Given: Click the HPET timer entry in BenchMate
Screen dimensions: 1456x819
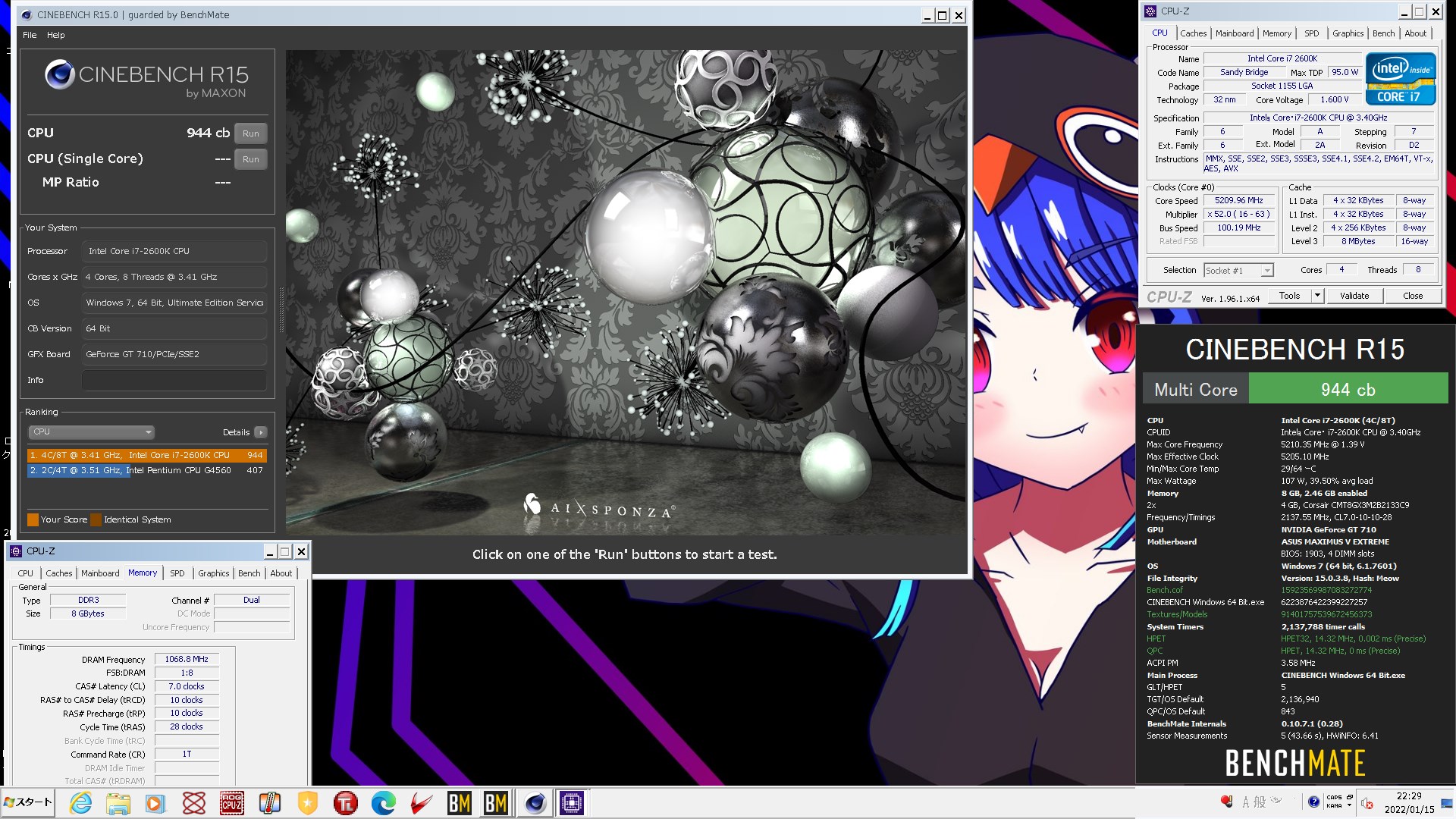Looking at the screenshot, I should click(1156, 639).
